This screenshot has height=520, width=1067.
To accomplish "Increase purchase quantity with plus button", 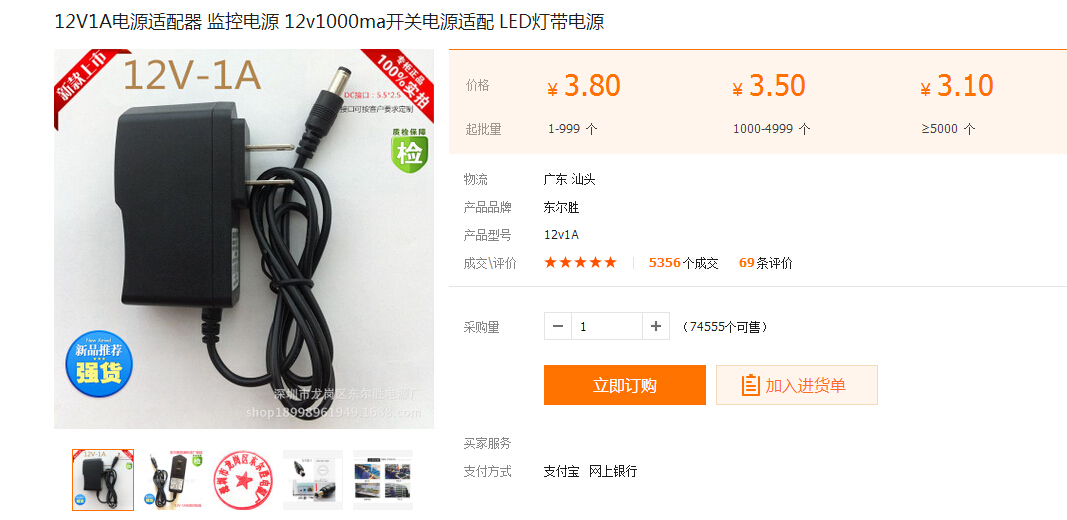I will point(656,327).
